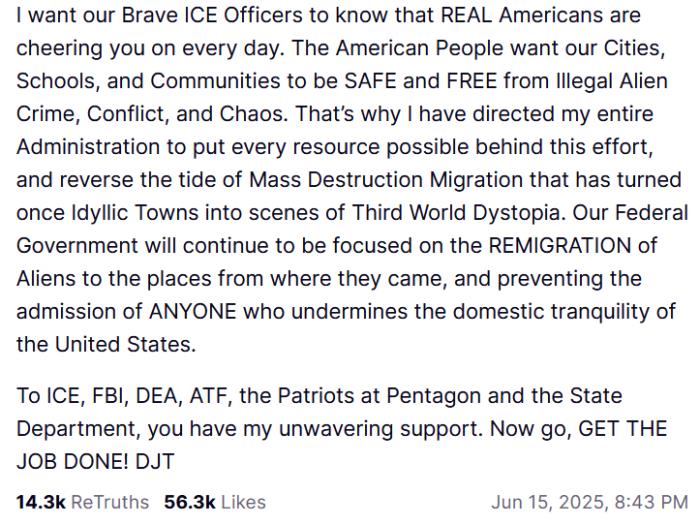Viewport: 700px width, 525px height.
Task: Click the words Crime, Conflict, and Chaos
Action: tap(152, 114)
